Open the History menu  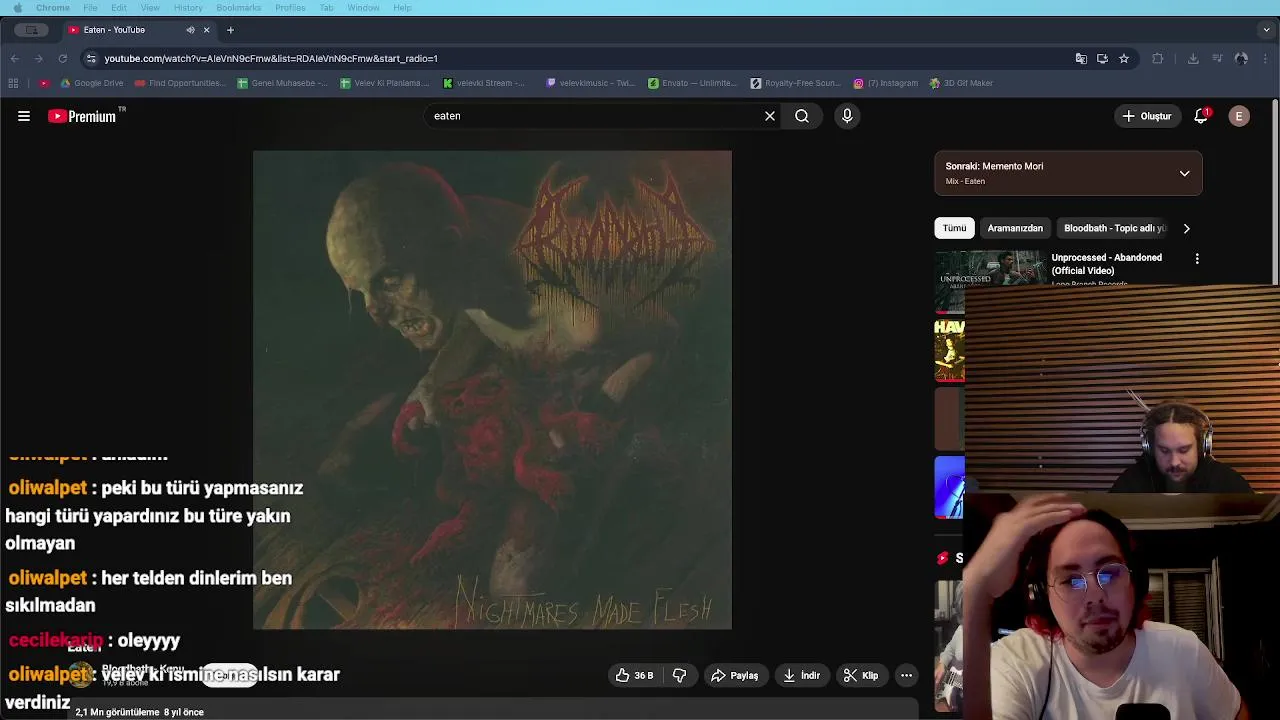click(188, 8)
